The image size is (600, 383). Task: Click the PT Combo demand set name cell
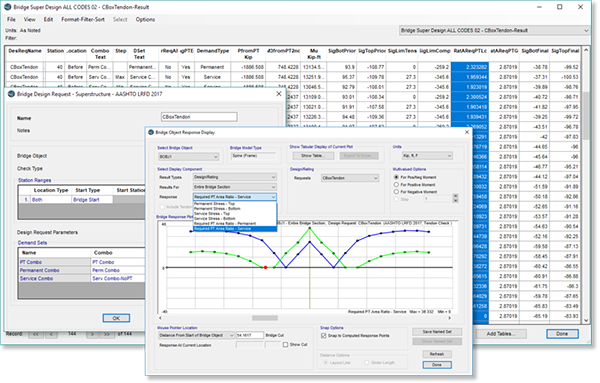click(x=55, y=262)
